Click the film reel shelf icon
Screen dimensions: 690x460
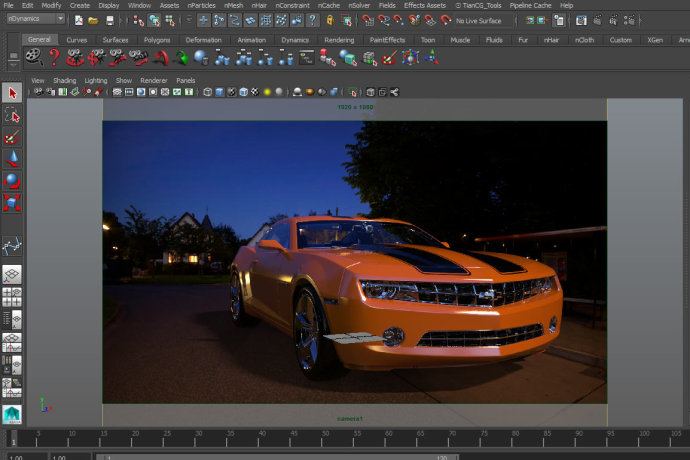(33, 57)
